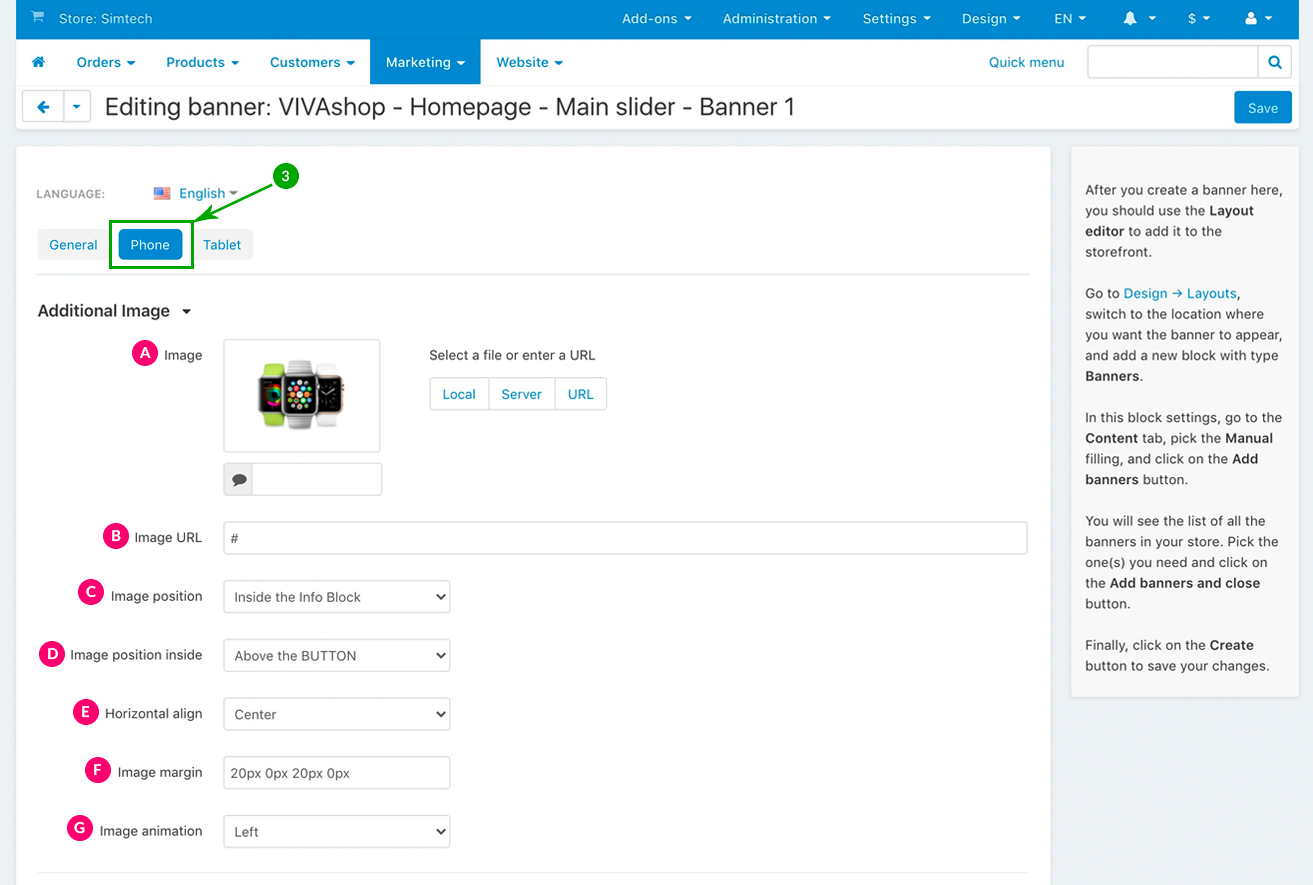The width and height of the screenshot is (1313, 885).
Task: Click the home icon in navigation bar
Action: click(x=38, y=62)
